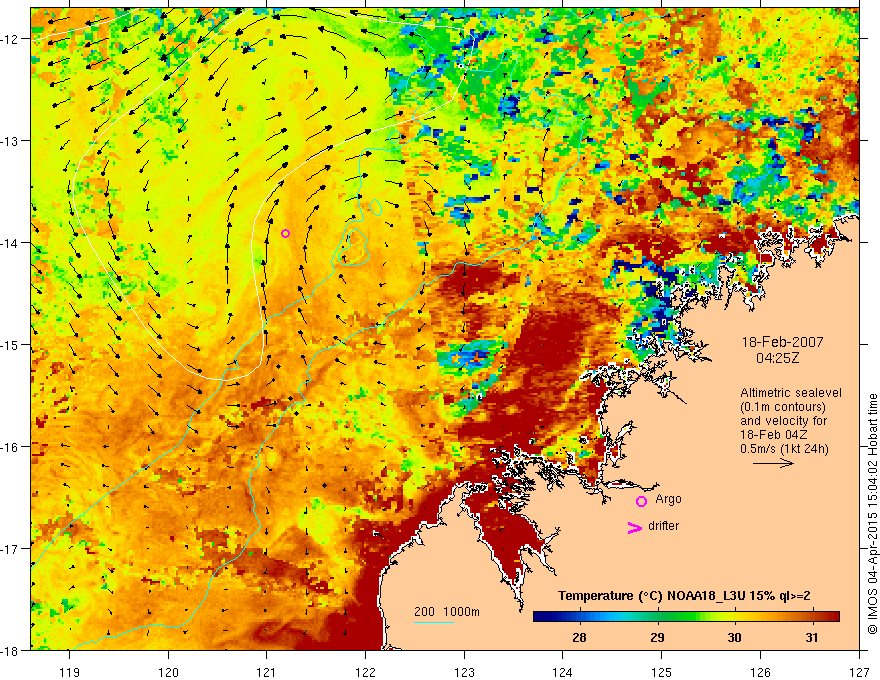Click the color bar tick label 30
The image size is (880, 680).
pos(734,637)
